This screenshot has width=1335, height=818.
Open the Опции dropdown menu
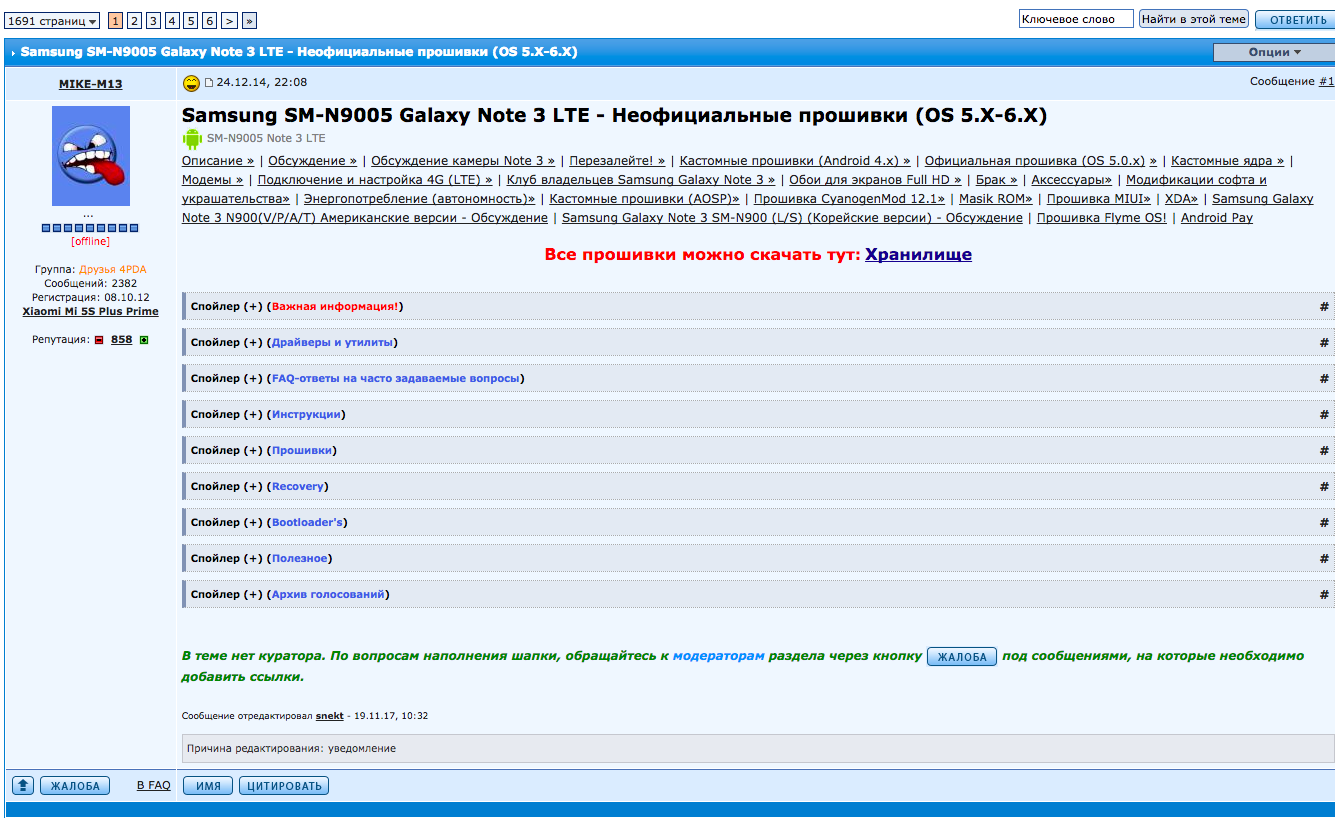pyautogui.click(x=1274, y=52)
